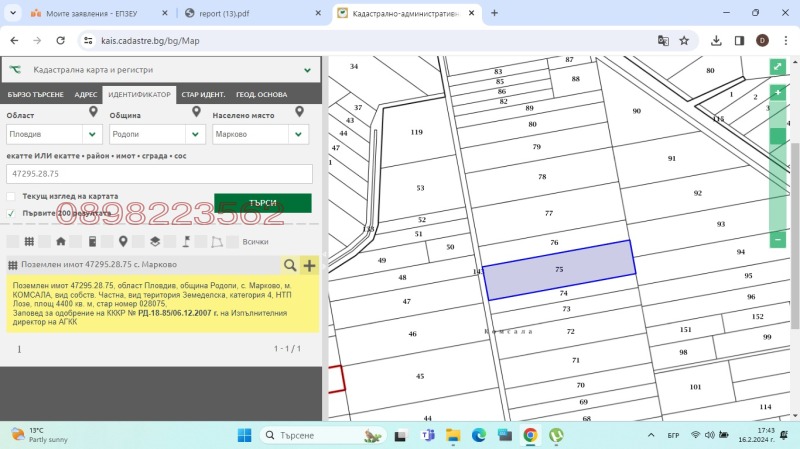Click order link 'РД-18-85/06.12.2007 г.'
800x449 pixels.
[x=178, y=313]
